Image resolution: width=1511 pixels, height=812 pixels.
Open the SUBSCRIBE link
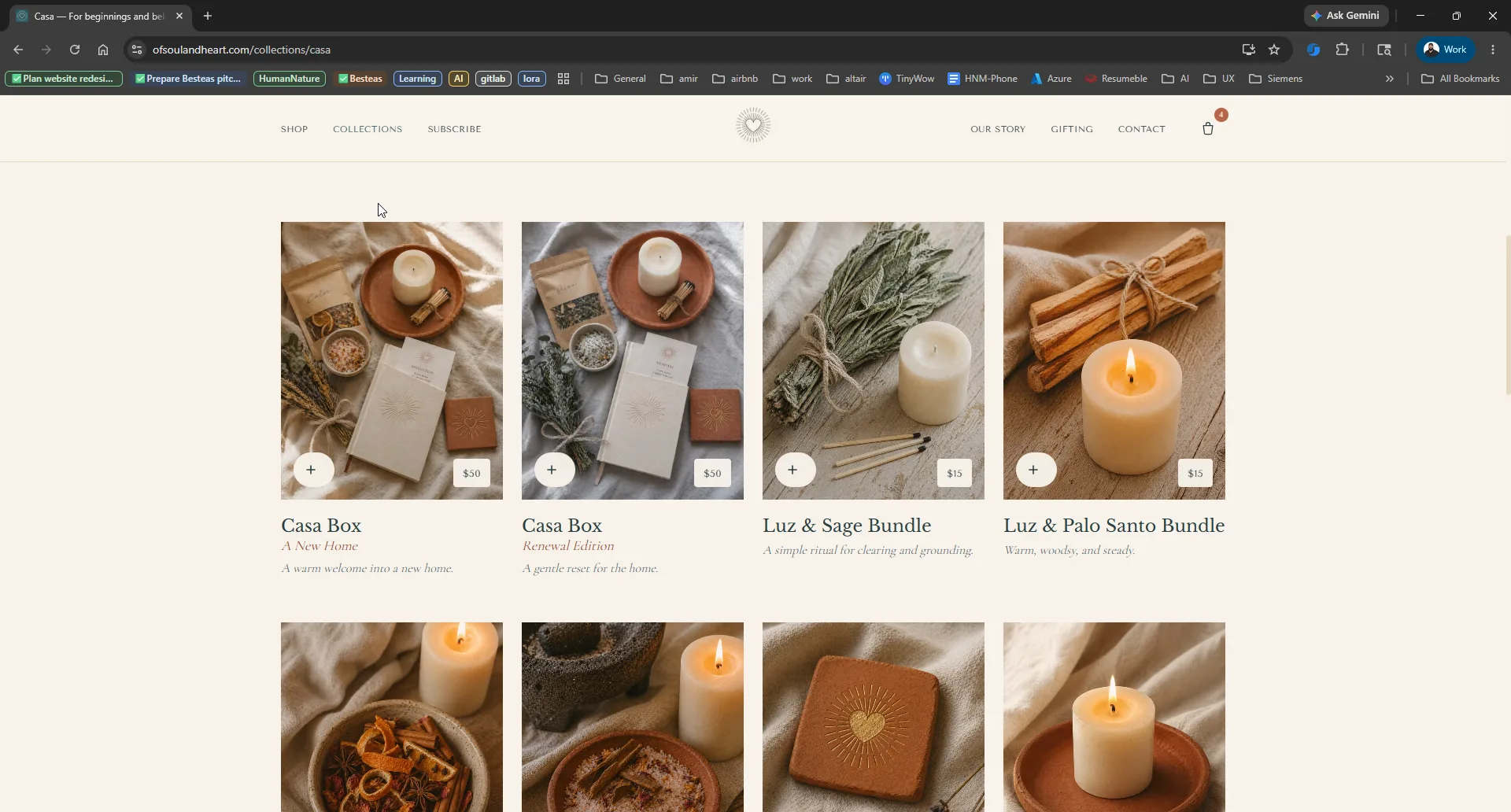point(454,129)
